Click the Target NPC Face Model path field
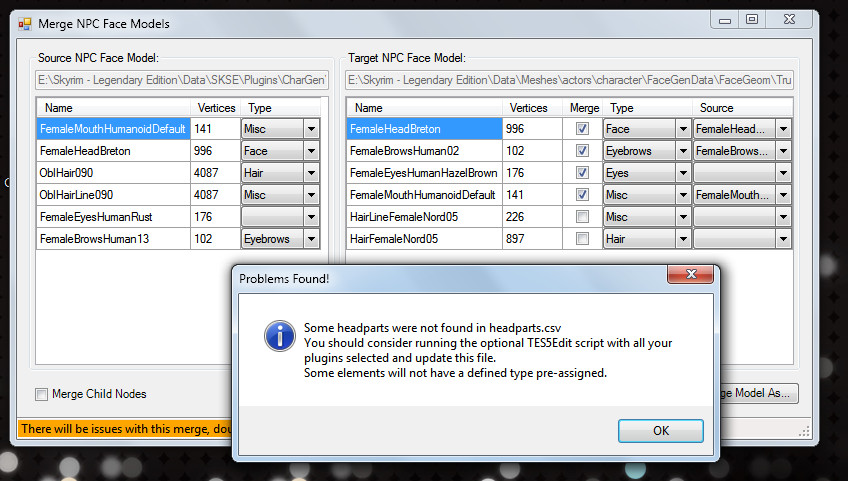The width and height of the screenshot is (848, 481). coord(569,80)
